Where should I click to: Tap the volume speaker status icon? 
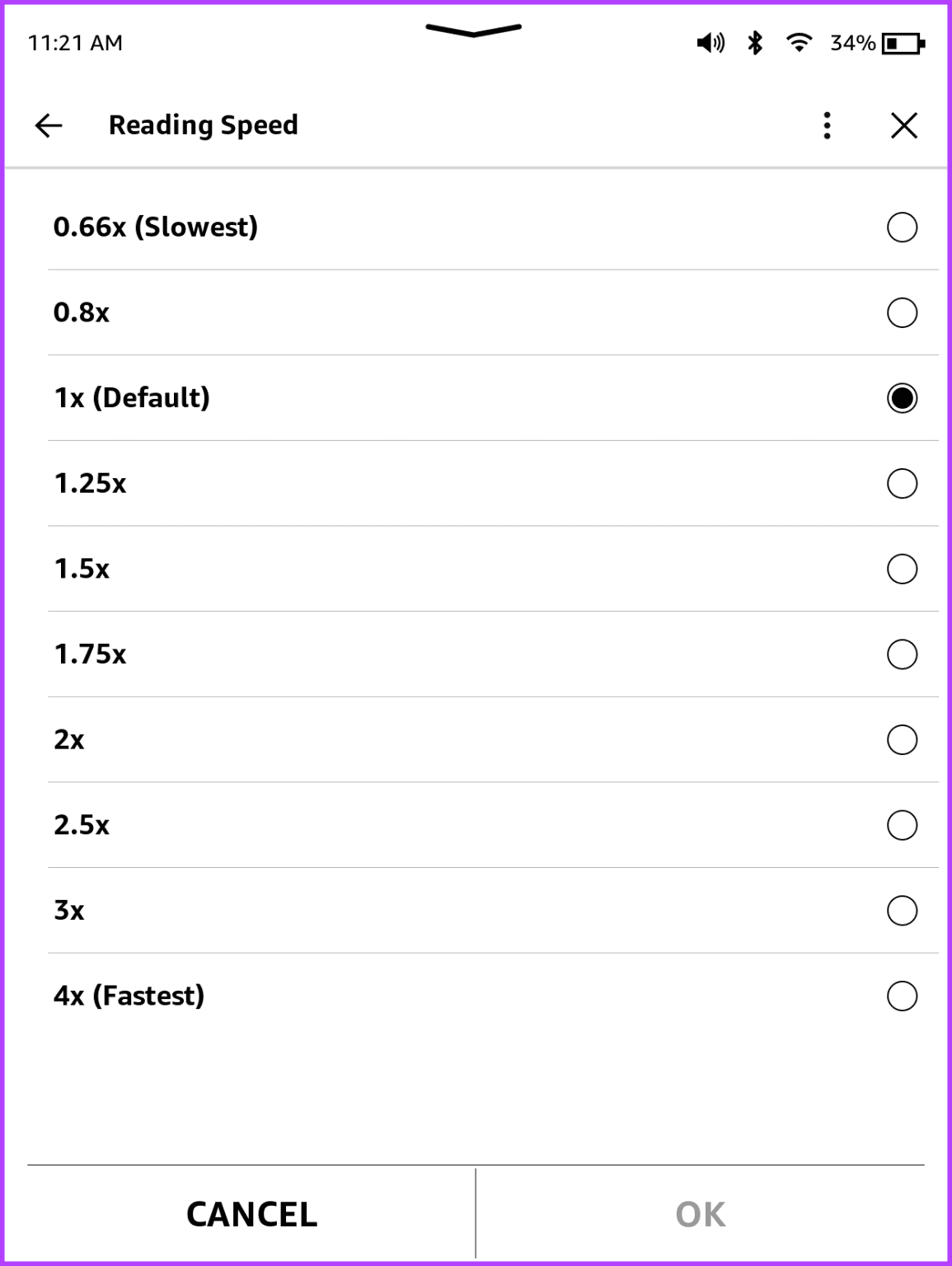[710, 43]
